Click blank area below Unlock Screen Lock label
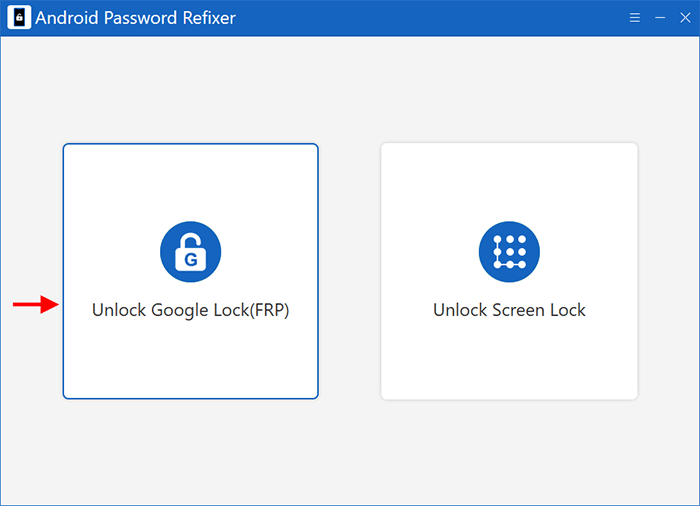The height and width of the screenshot is (506, 700). [509, 357]
